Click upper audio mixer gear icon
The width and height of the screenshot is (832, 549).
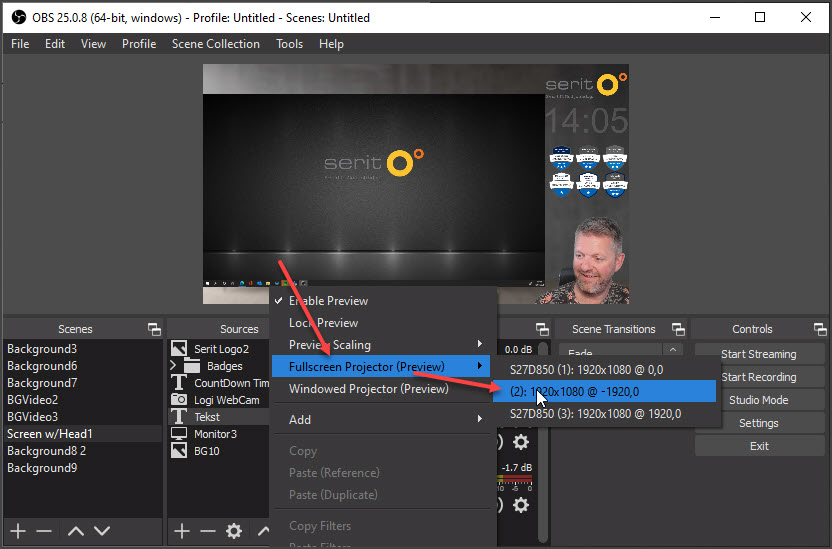pyautogui.click(x=521, y=442)
